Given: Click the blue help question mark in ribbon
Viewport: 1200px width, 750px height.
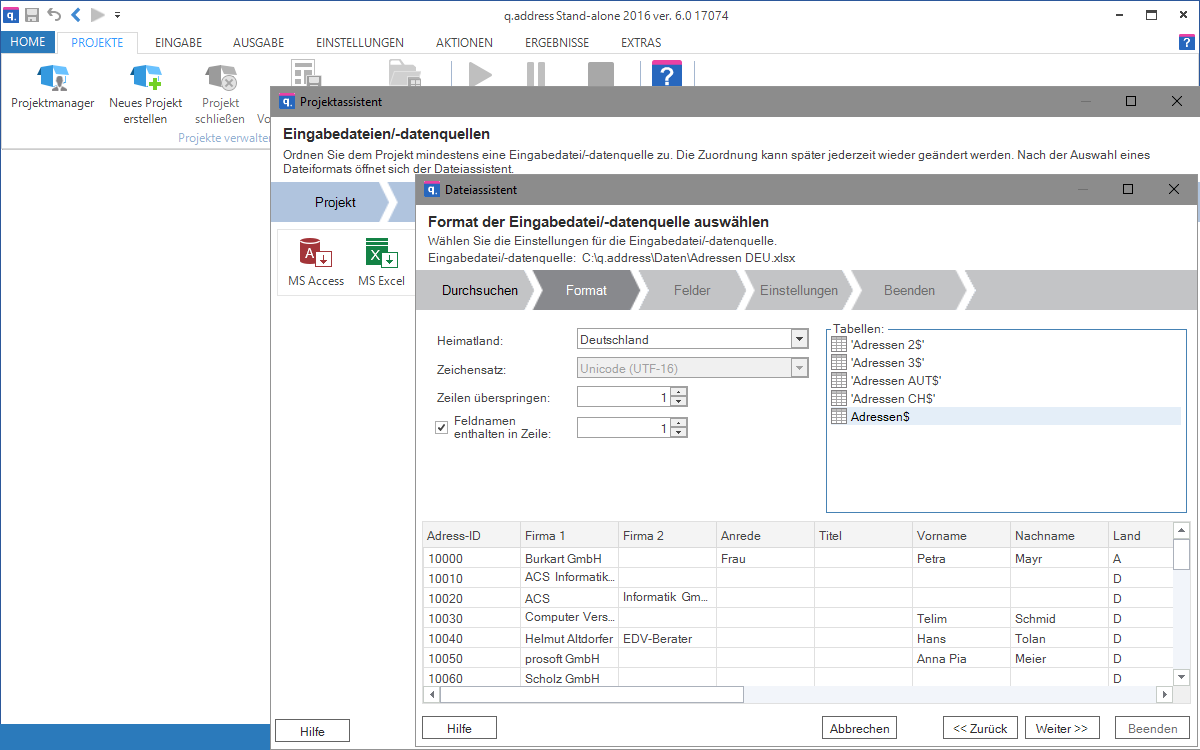Looking at the screenshot, I should coord(667,75).
